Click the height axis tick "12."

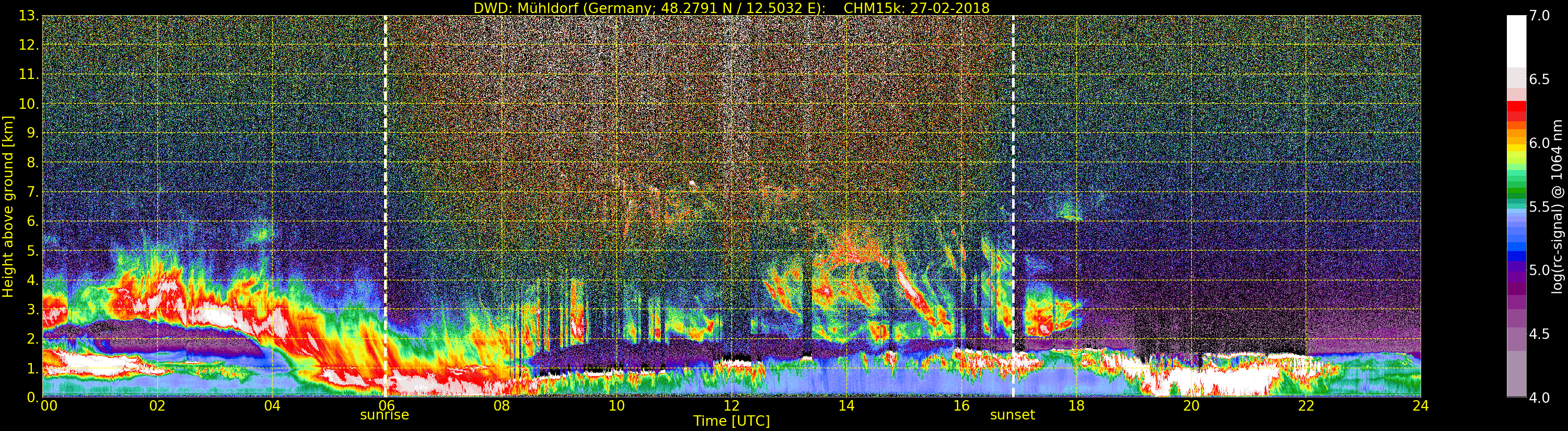point(29,45)
